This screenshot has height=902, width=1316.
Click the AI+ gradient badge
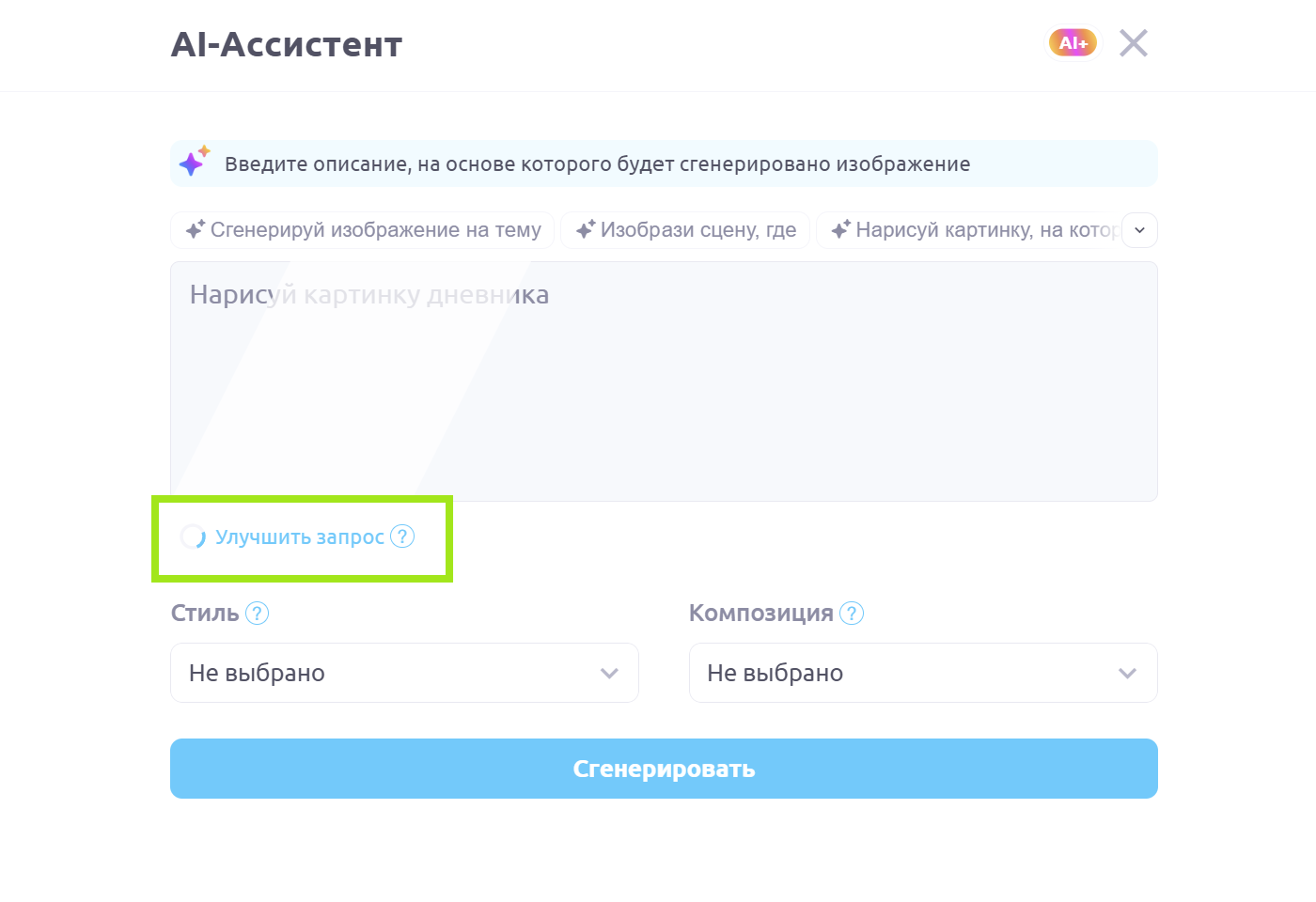[1073, 43]
